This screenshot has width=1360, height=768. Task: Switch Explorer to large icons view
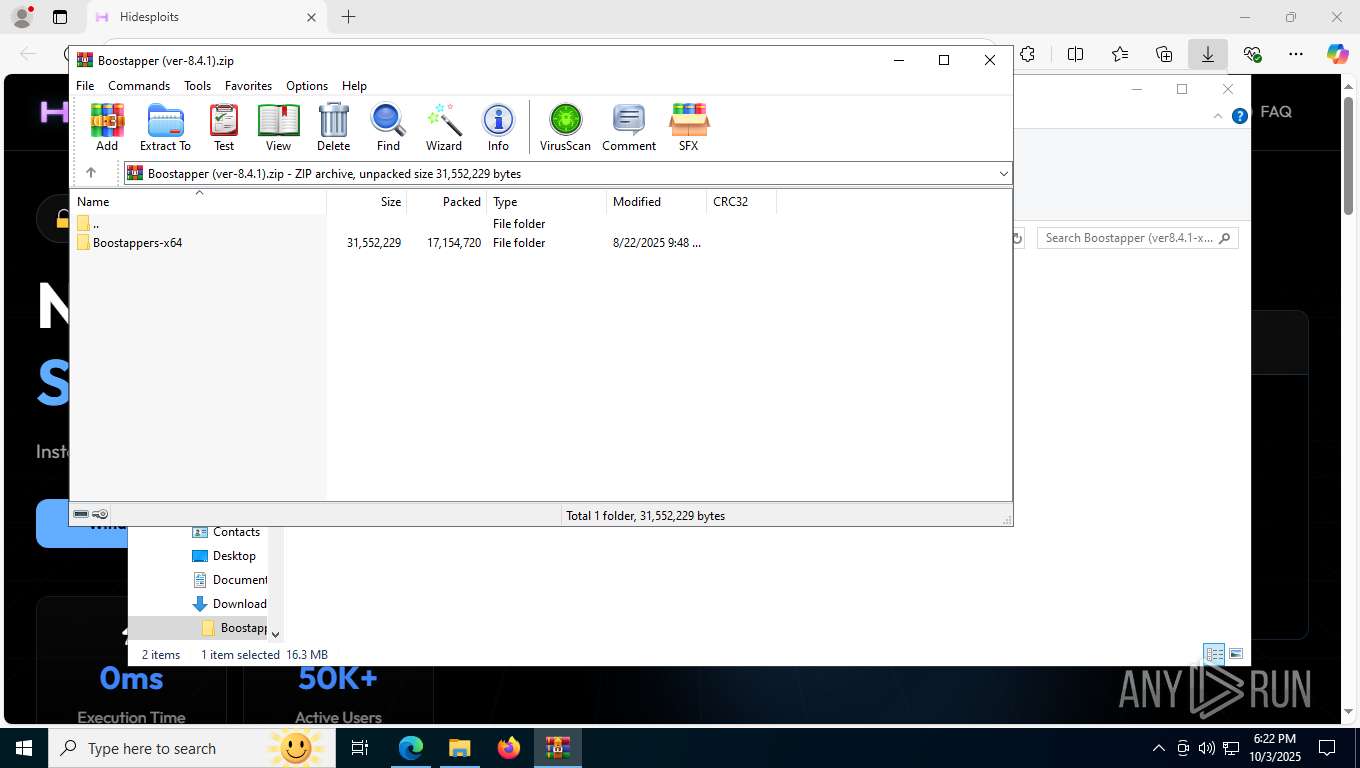(1236, 654)
